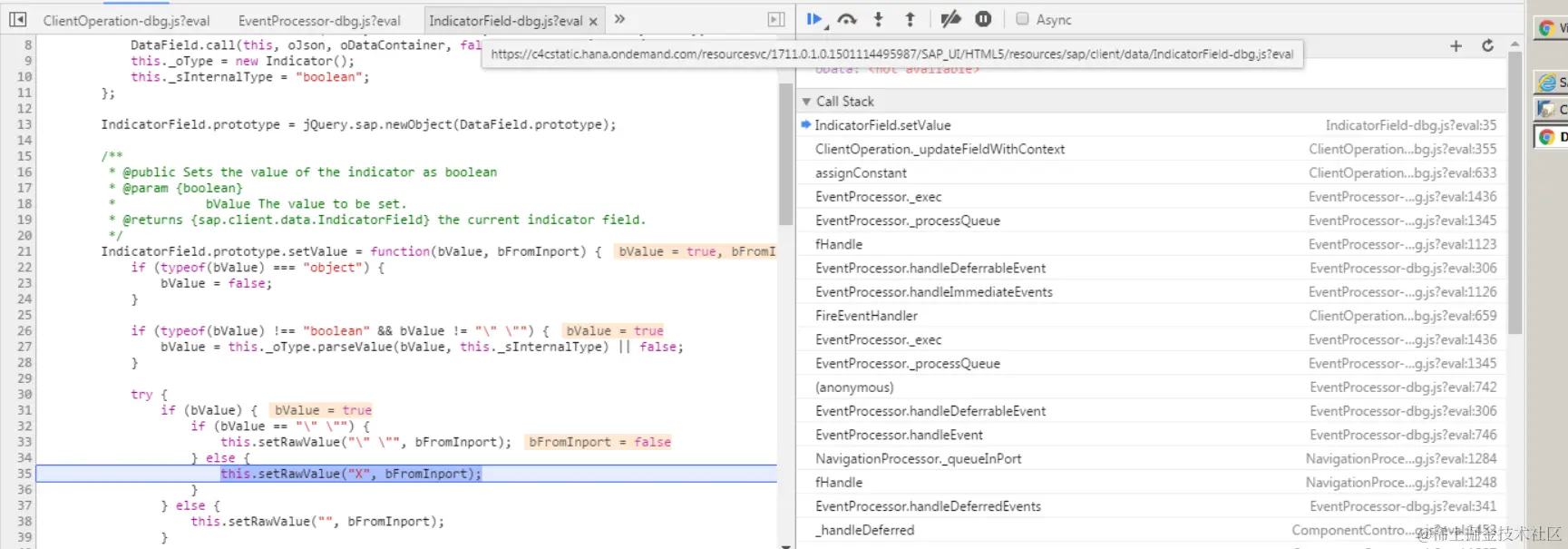Switch to EventProcessor-dbg.js?eval tab
1568x549 pixels.
[319, 20]
